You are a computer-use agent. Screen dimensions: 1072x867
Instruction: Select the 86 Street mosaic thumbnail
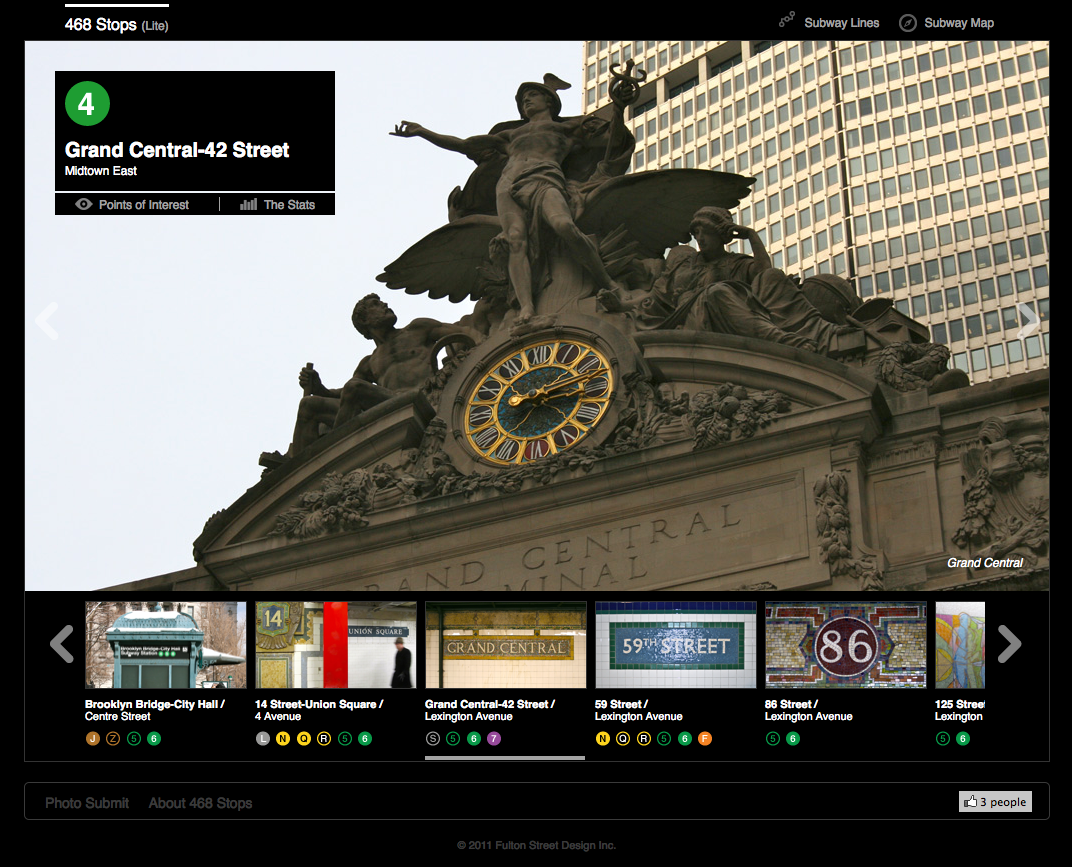[846, 645]
